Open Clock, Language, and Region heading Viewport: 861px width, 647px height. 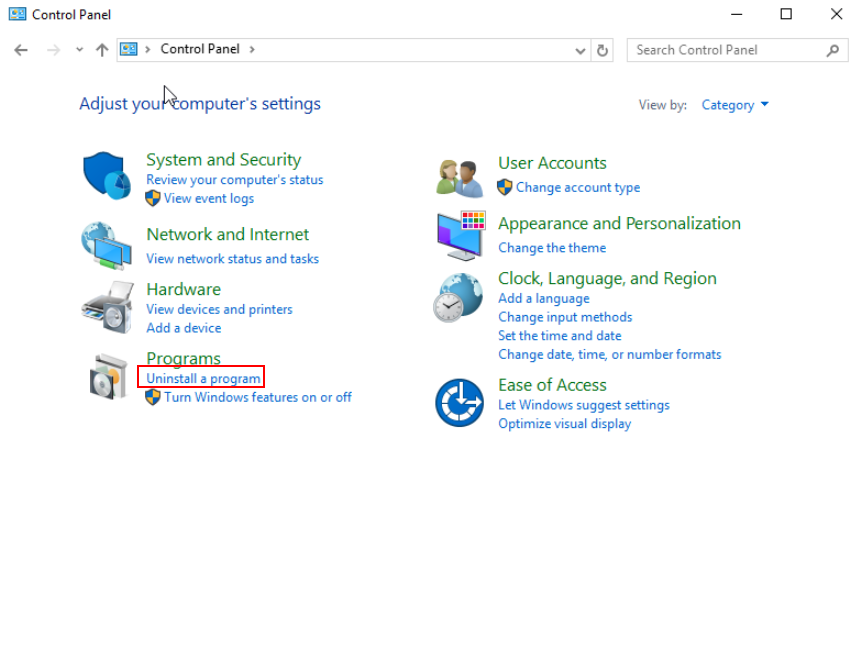(607, 278)
